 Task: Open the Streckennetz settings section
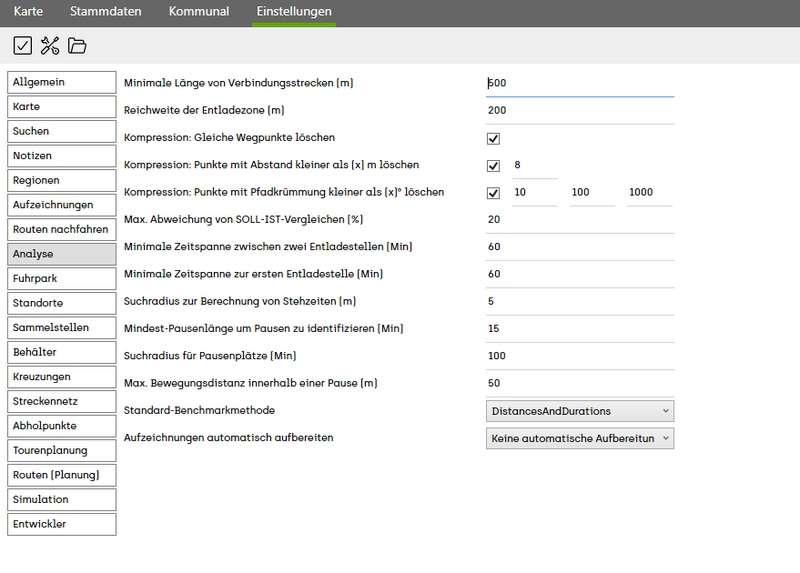[x=62, y=401]
